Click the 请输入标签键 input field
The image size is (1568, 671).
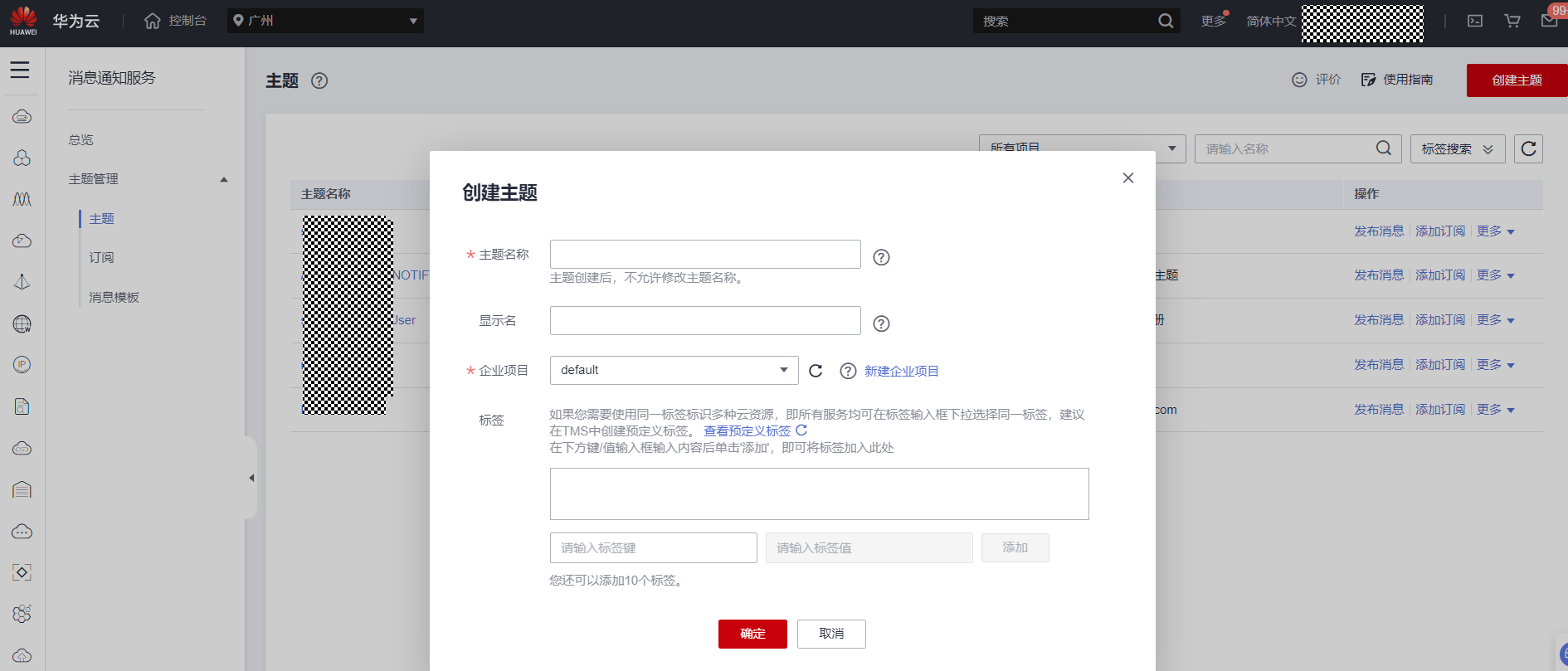tap(654, 547)
